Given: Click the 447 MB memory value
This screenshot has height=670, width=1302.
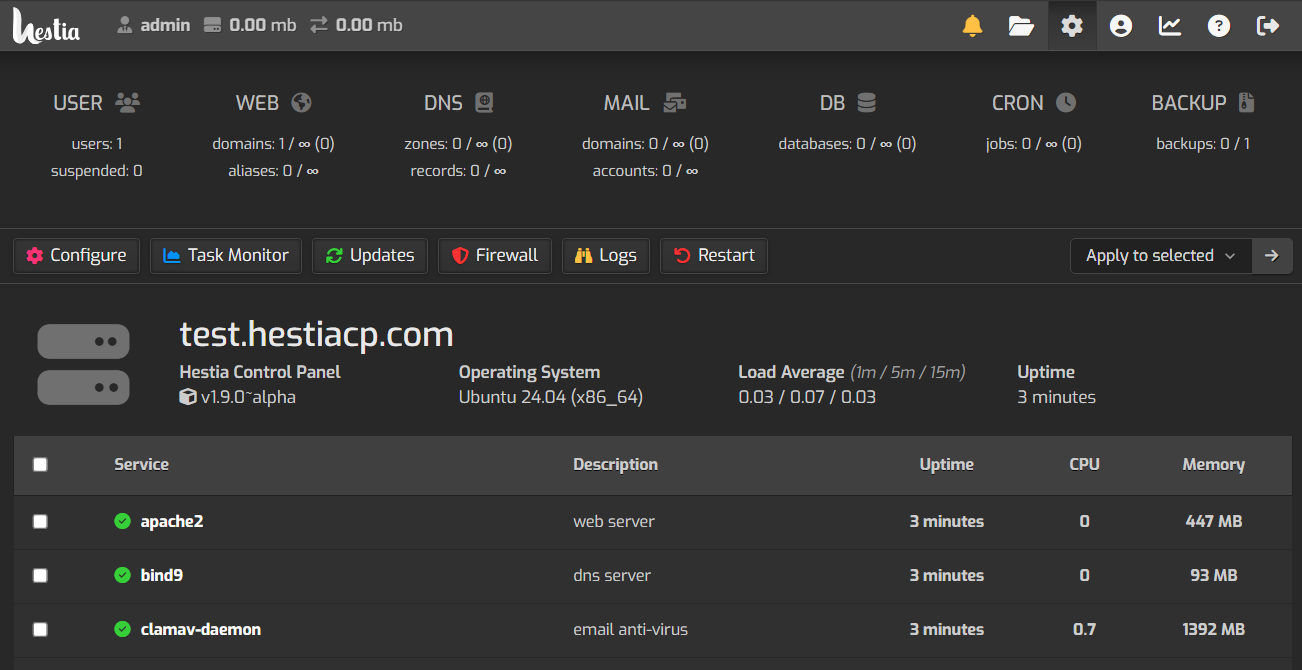Looking at the screenshot, I should pos(1213,521).
